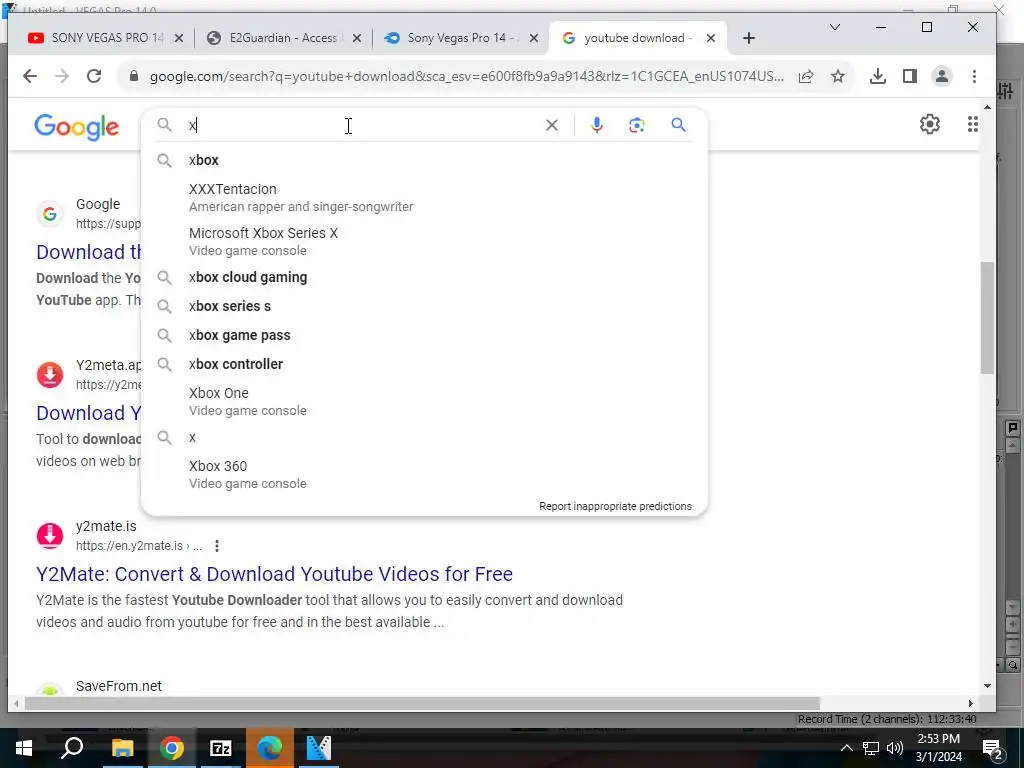Screen dimensions: 1024x768
Task: Close the E2Guardian tab
Action: (357, 39)
